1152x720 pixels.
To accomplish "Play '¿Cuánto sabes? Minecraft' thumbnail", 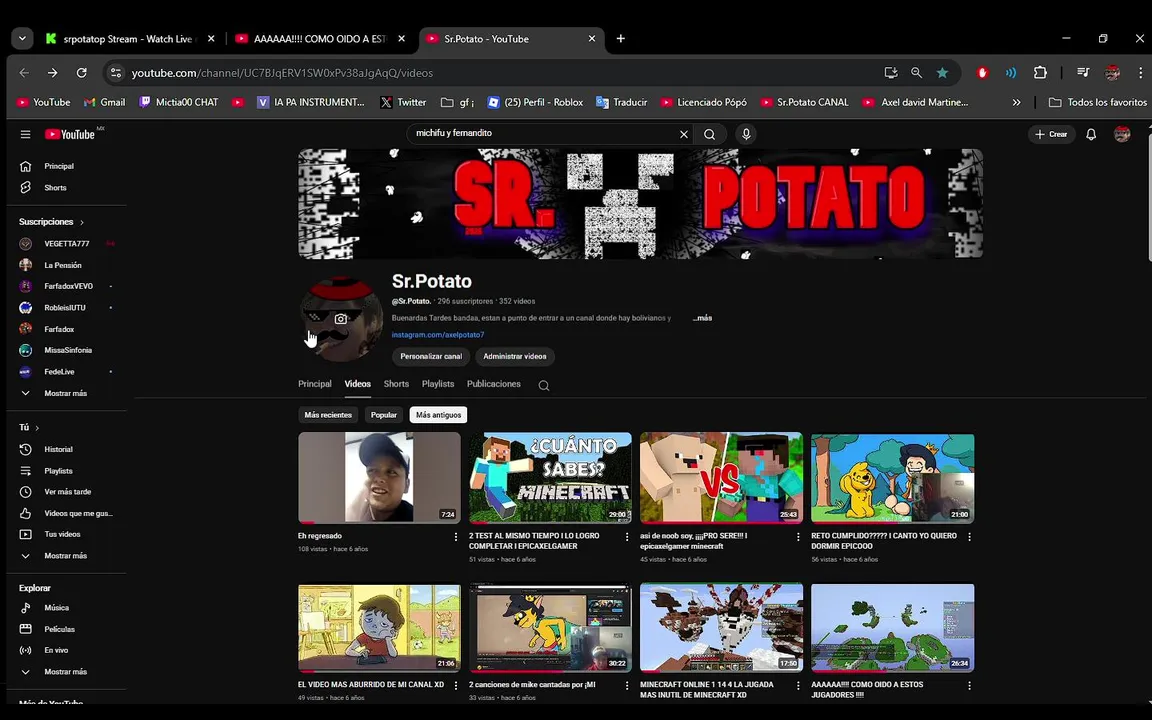I will pos(550,478).
